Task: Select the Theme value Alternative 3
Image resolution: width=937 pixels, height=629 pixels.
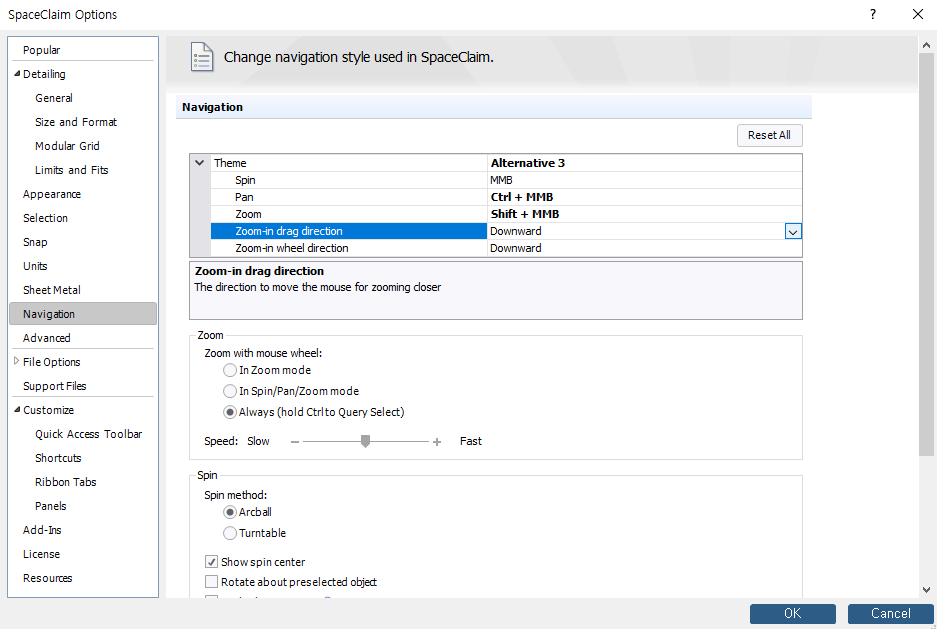Action: tap(645, 163)
